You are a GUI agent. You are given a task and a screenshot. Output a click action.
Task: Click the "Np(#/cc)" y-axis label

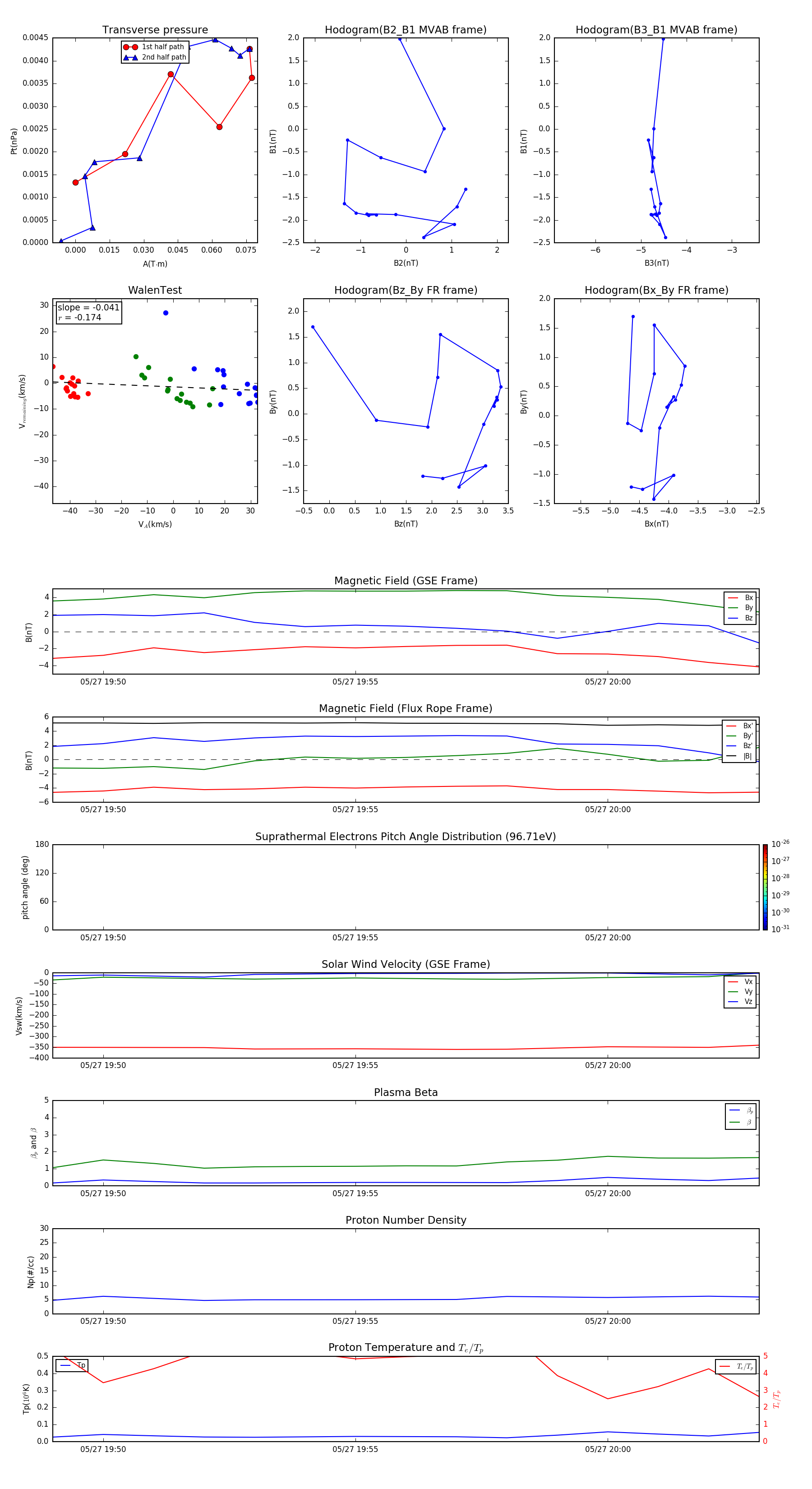point(31,1272)
